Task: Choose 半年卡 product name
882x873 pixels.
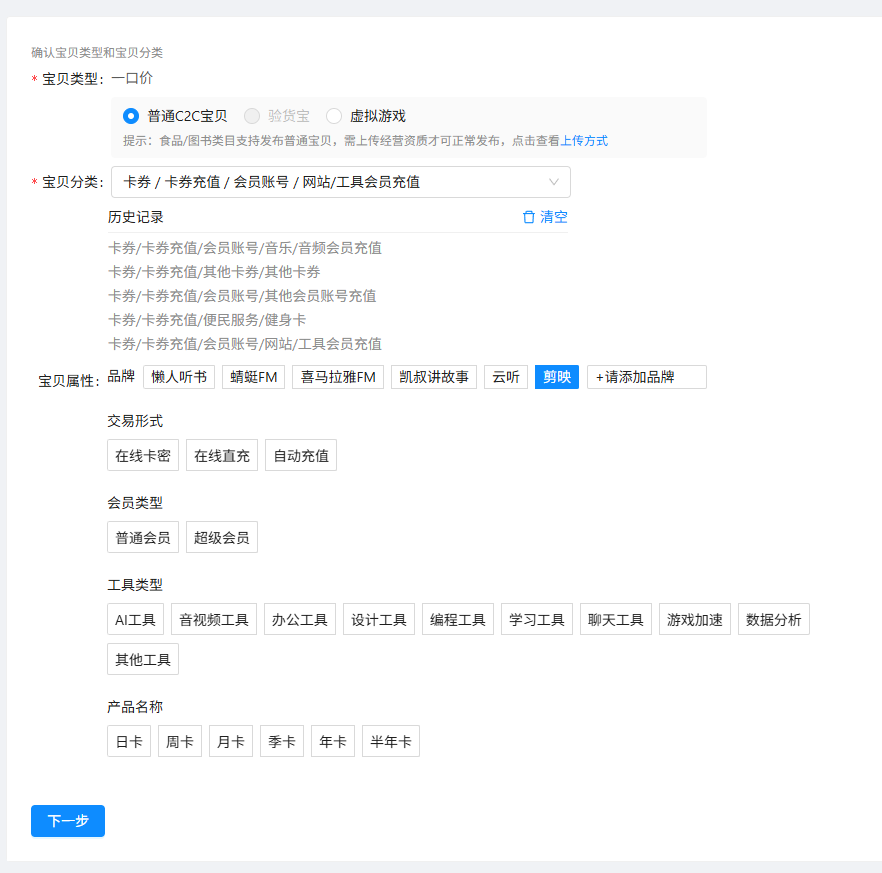Action: (391, 741)
